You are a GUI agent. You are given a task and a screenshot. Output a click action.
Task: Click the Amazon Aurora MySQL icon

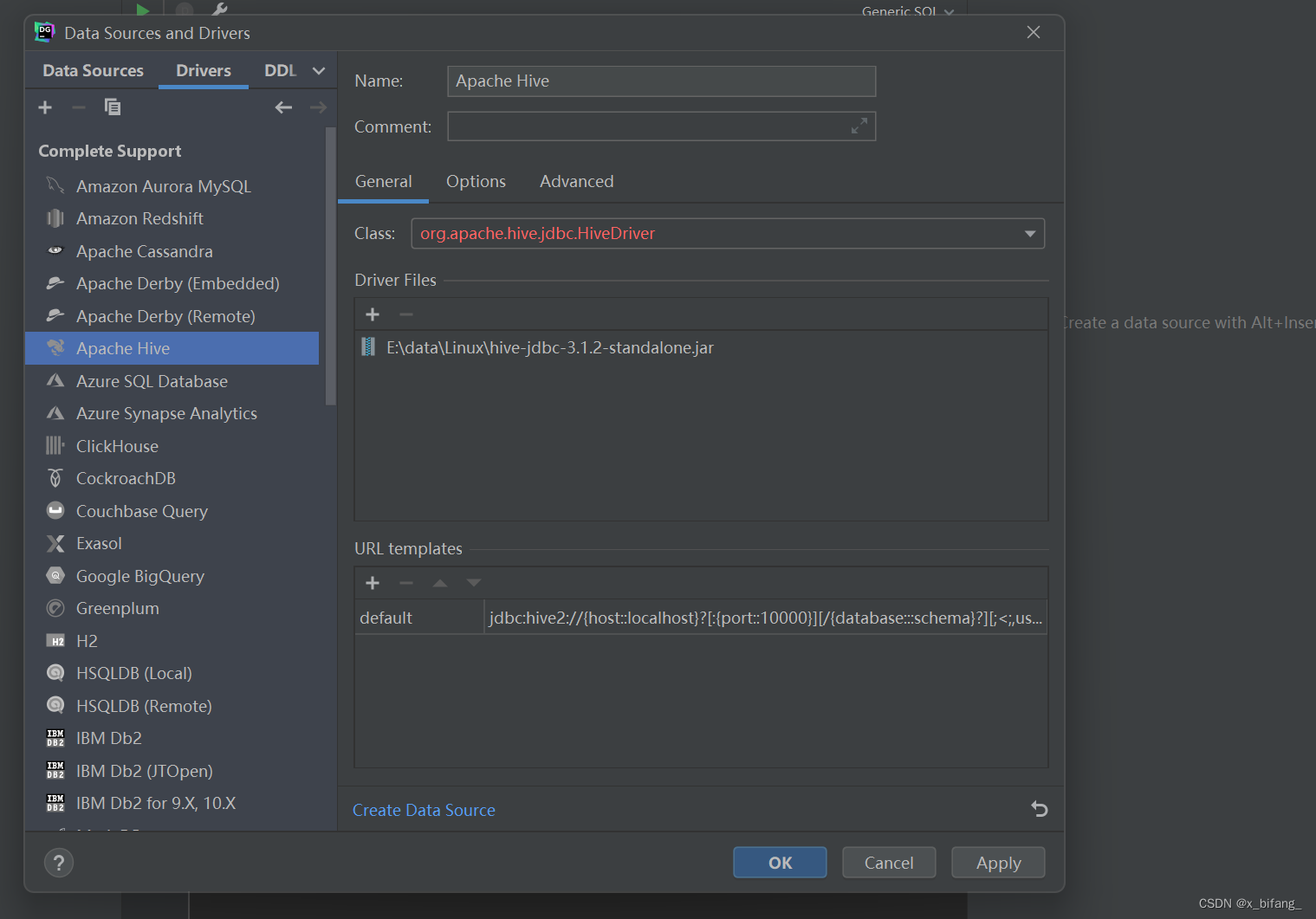(x=55, y=185)
